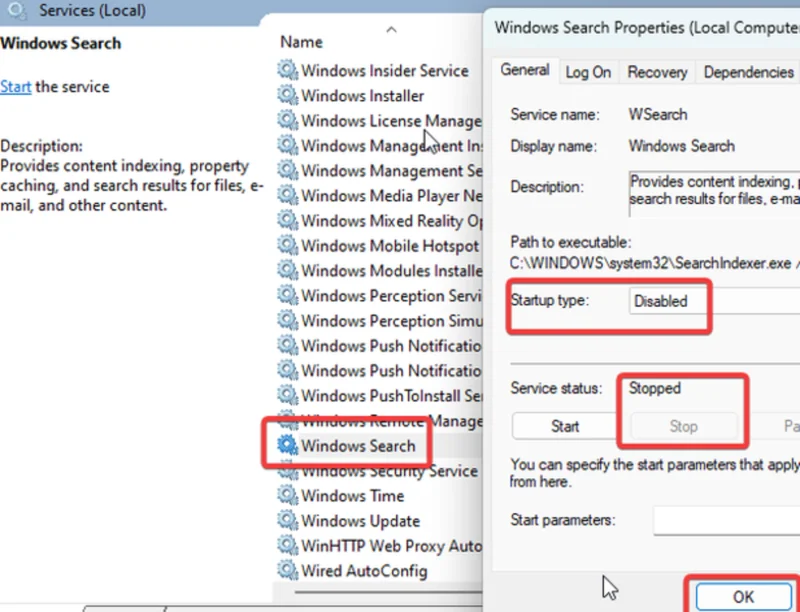The height and width of the screenshot is (612, 800).
Task: Click gear icon beside Windows Time
Action: [x=287, y=495]
